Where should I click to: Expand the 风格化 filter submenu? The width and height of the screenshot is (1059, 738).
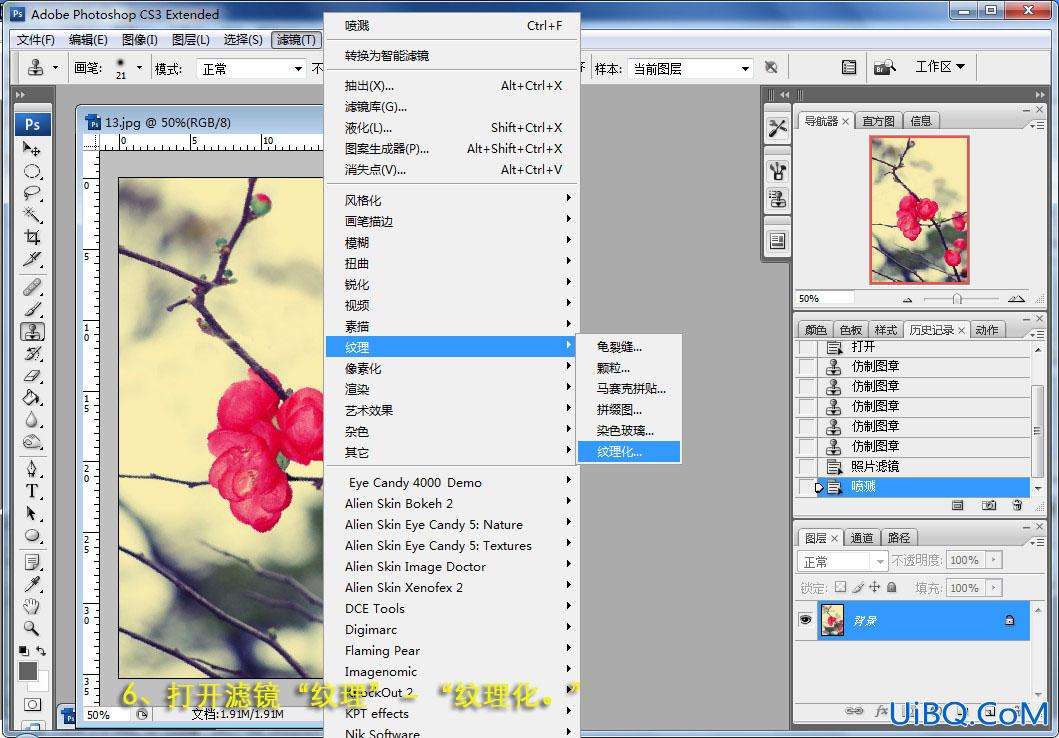tap(452, 200)
